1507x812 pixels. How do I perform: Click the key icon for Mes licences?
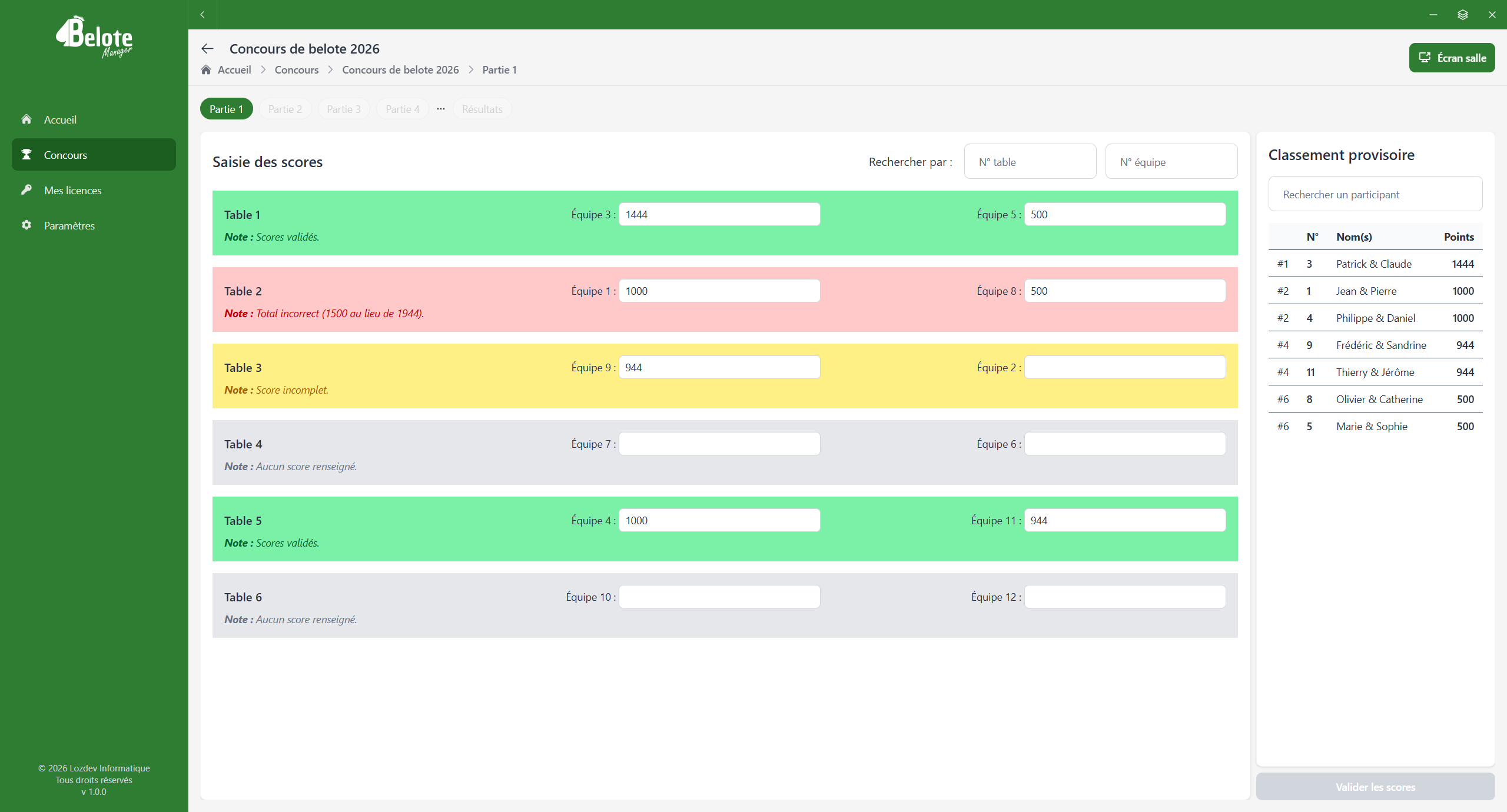[x=26, y=190]
